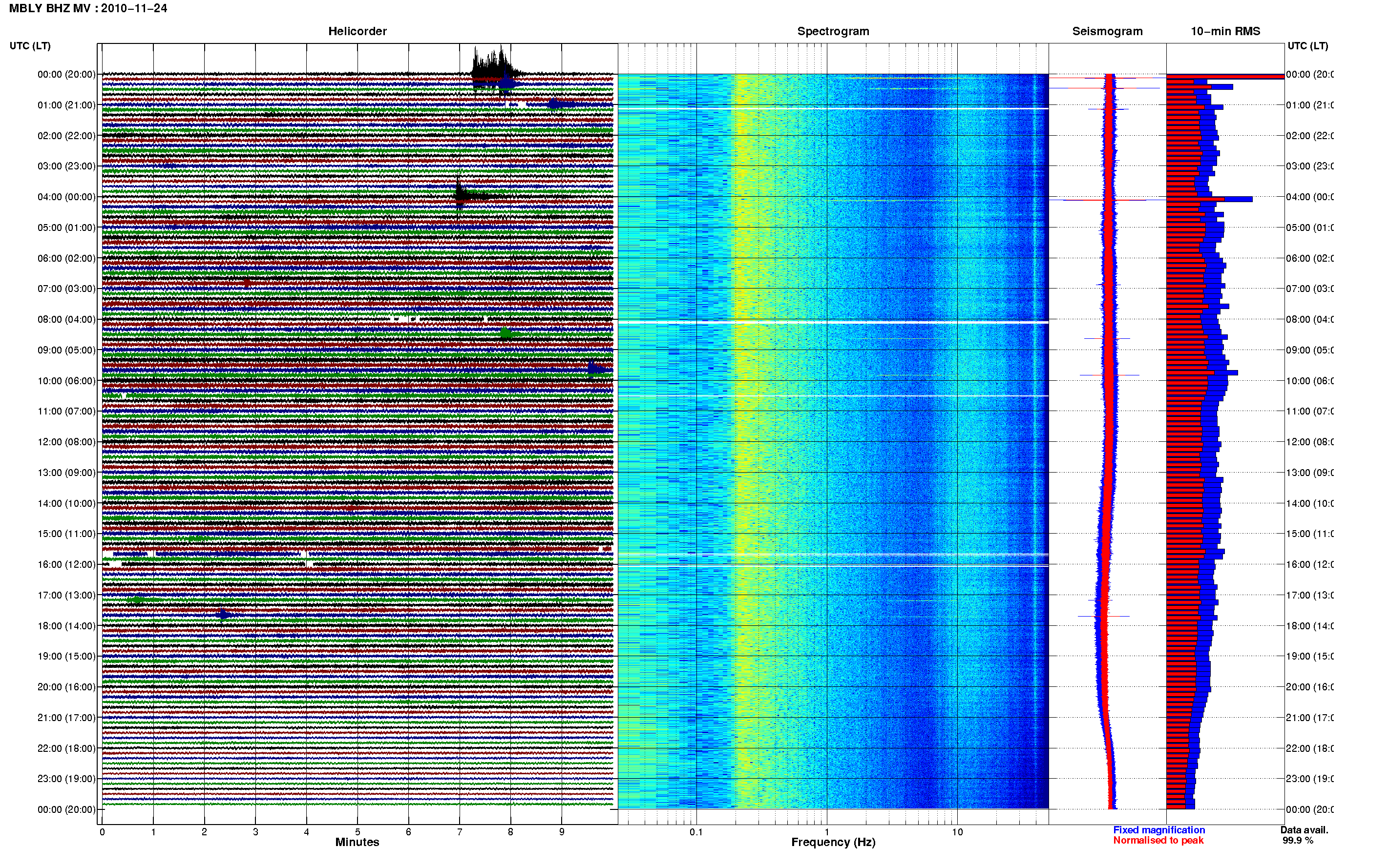Click the 'Frequency (Hz)' x-axis label
The height and width of the screenshot is (868, 1389).
coord(833,843)
